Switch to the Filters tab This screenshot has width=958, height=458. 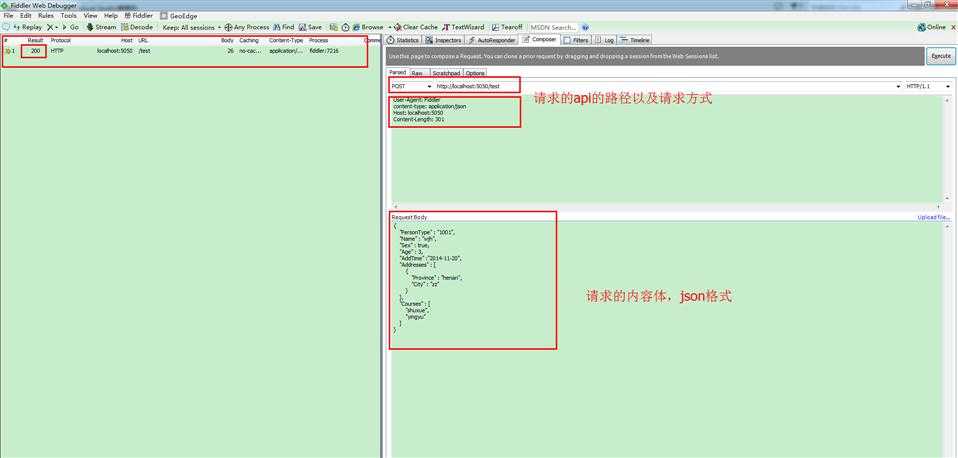pos(576,40)
